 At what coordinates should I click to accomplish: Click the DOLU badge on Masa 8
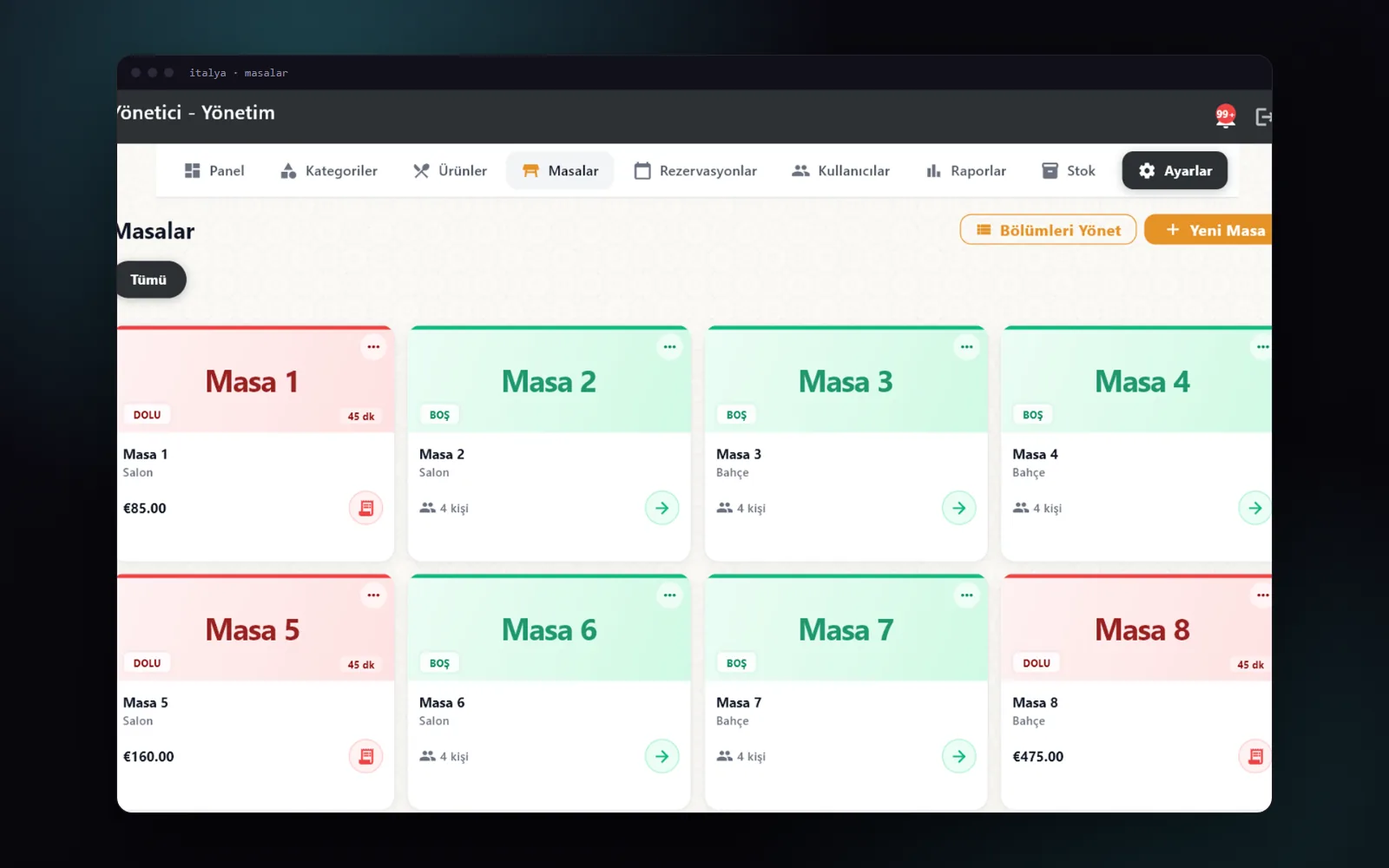(x=1037, y=663)
